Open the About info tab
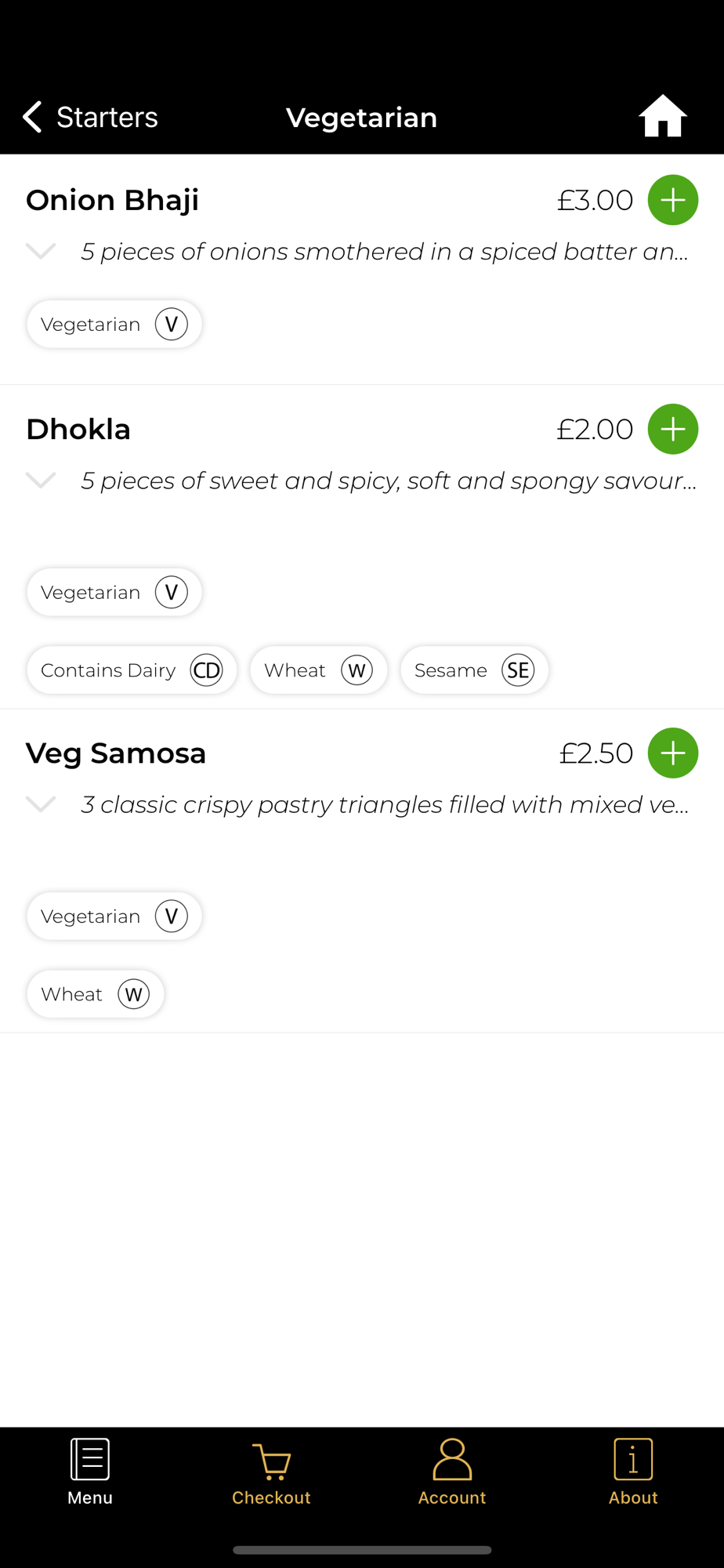This screenshot has height=1568, width=724. pyautogui.click(x=633, y=1472)
